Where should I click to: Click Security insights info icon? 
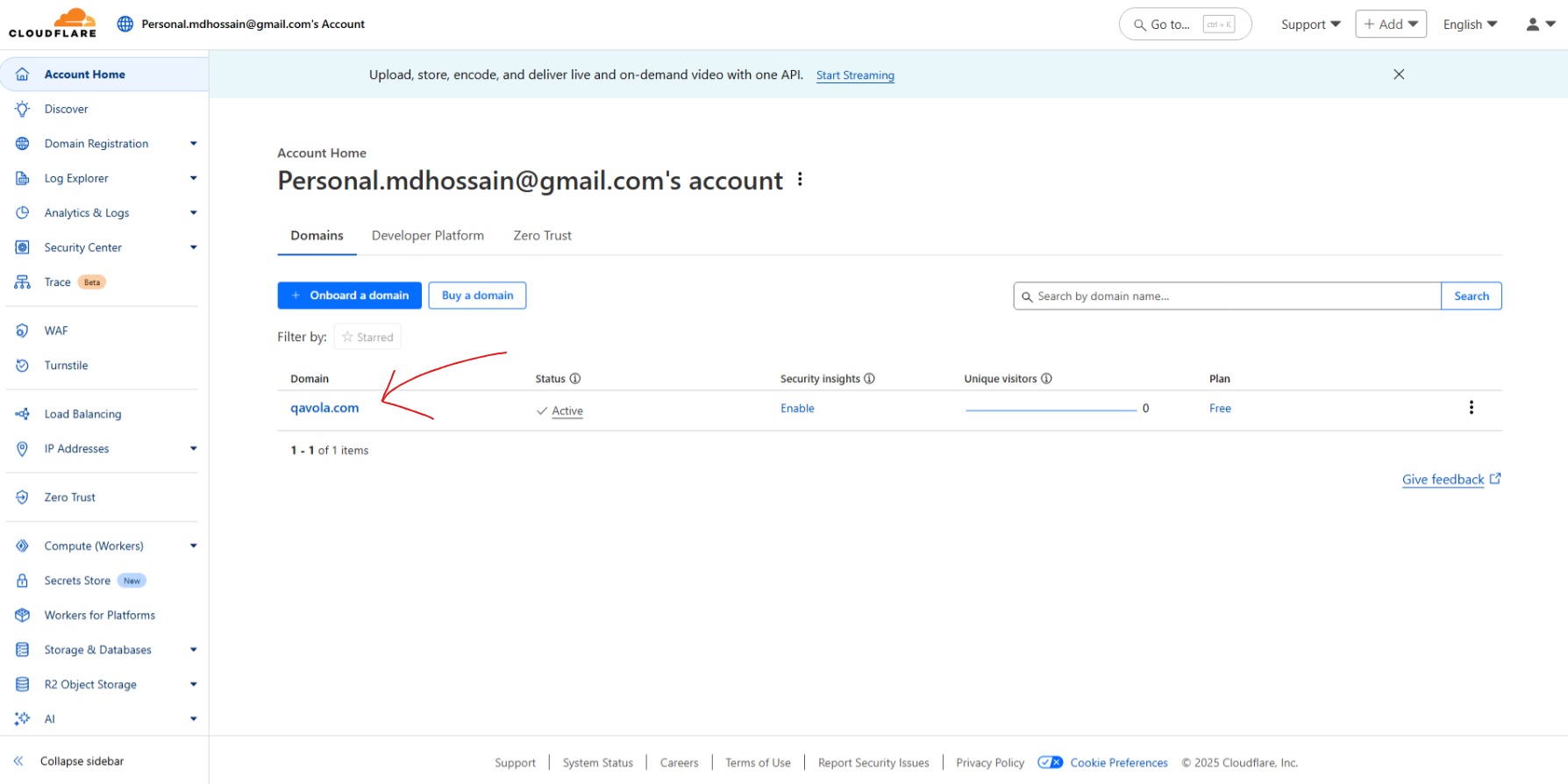coord(869,379)
